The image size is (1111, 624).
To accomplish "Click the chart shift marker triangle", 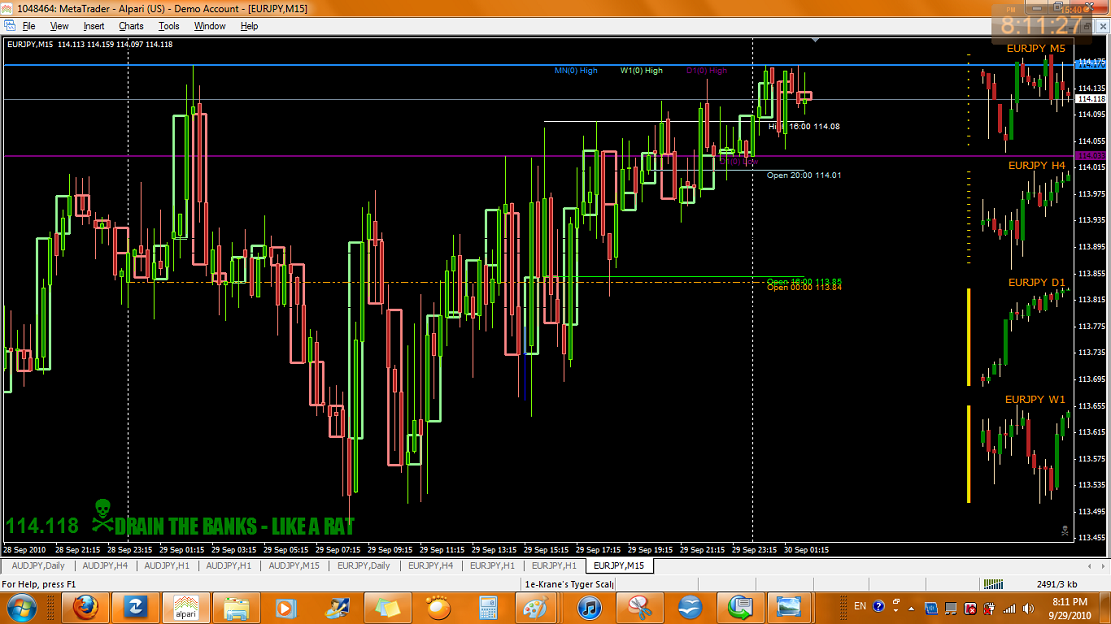I will (816, 40).
